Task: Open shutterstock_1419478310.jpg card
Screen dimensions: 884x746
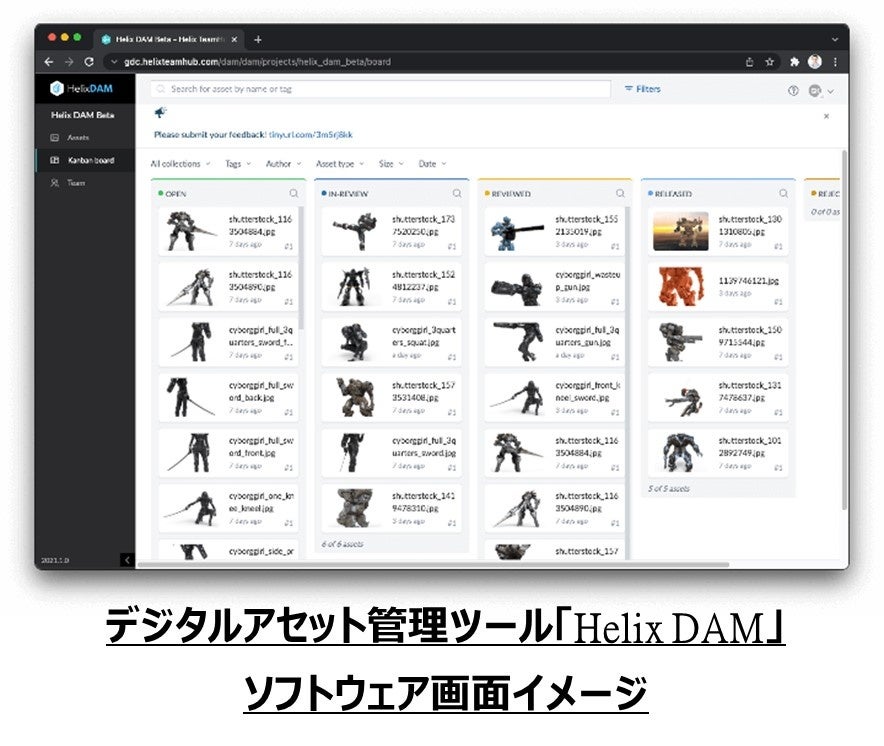Action: (391, 508)
